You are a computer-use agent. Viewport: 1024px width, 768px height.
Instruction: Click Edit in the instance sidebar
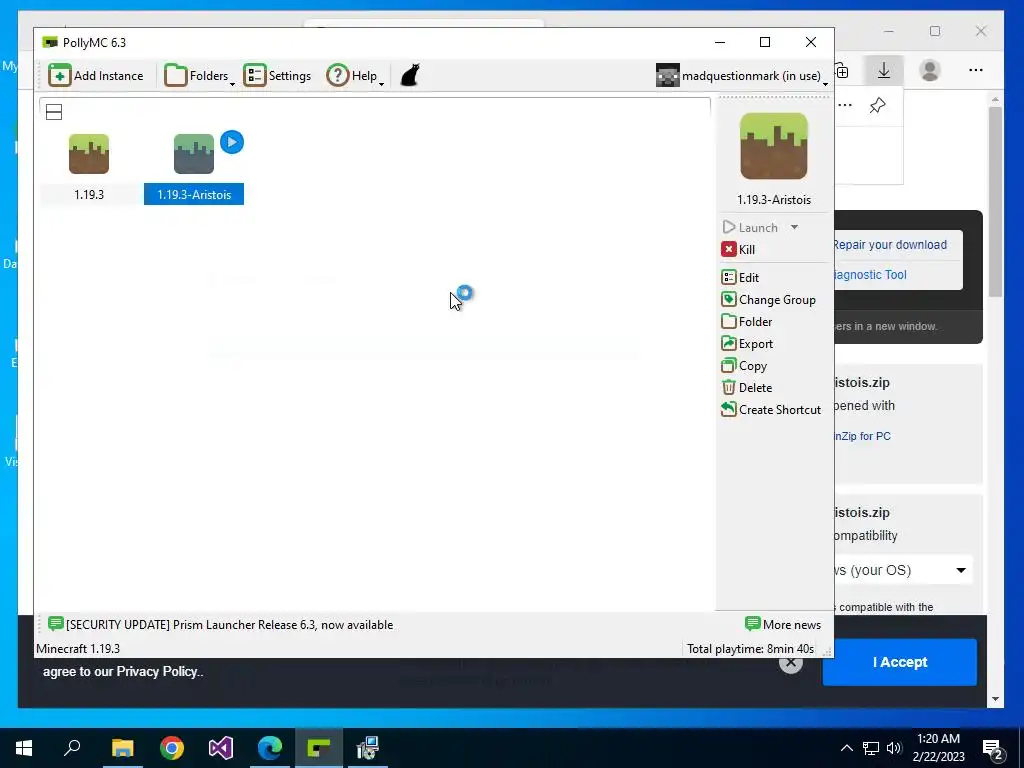click(x=741, y=278)
